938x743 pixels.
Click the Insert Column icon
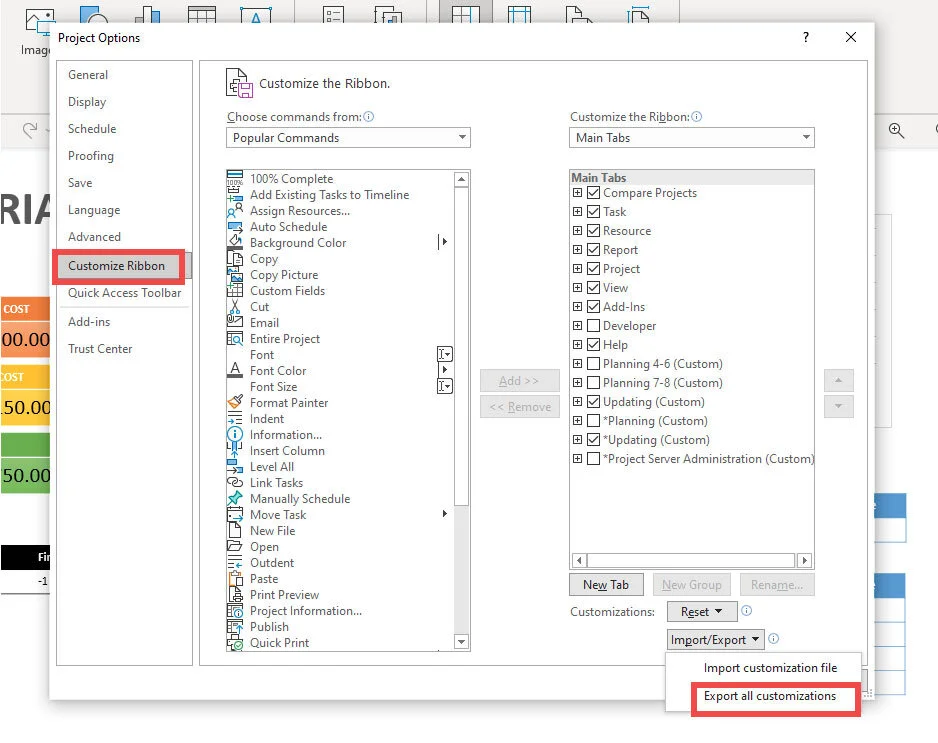(x=234, y=450)
